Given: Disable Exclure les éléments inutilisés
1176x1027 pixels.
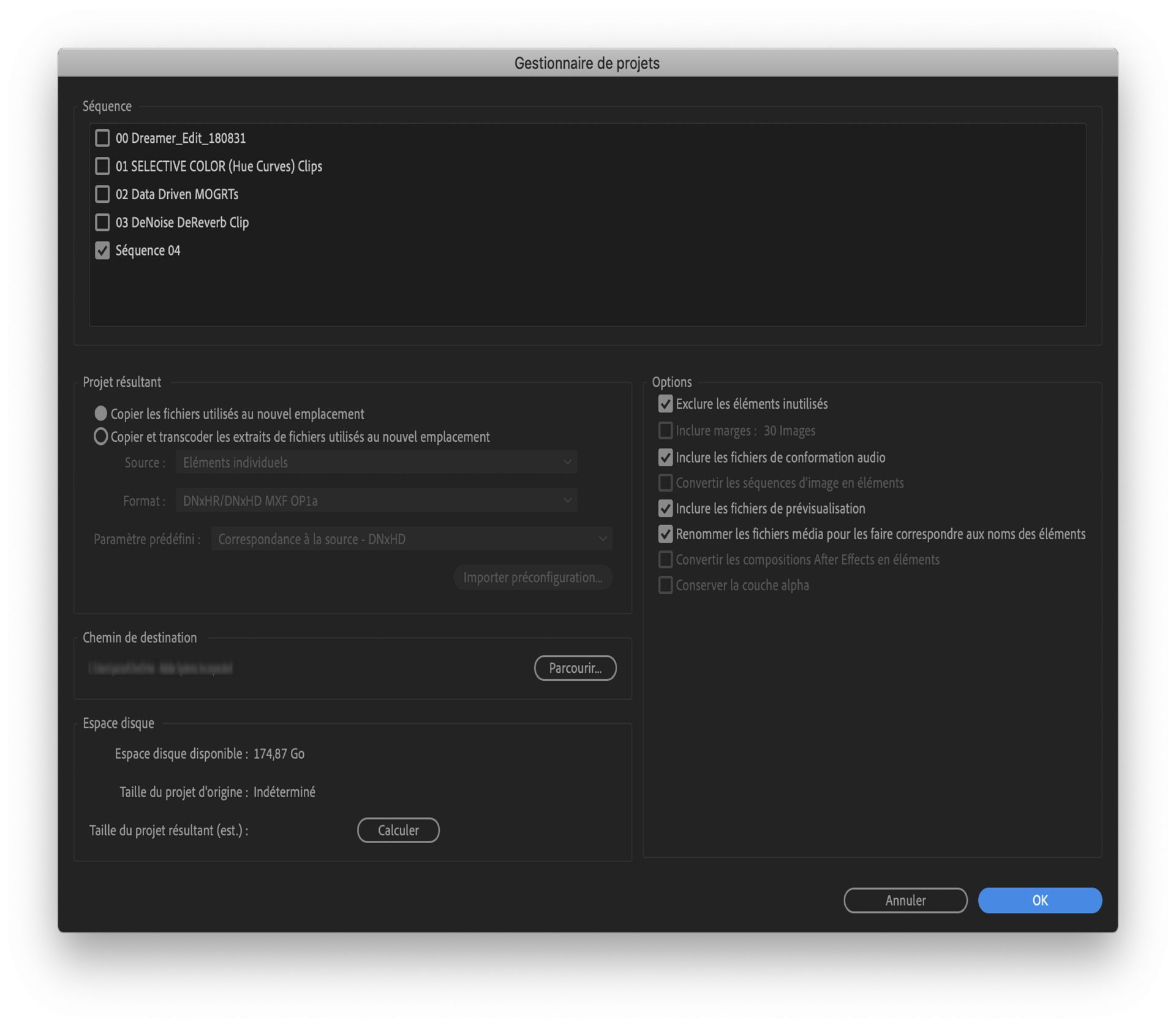Looking at the screenshot, I should click(665, 404).
